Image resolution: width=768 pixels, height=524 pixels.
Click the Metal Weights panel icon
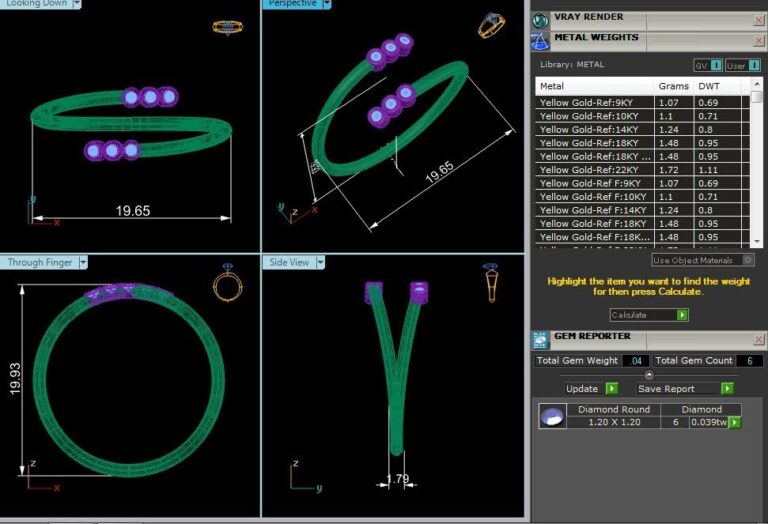[x=540, y=42]
